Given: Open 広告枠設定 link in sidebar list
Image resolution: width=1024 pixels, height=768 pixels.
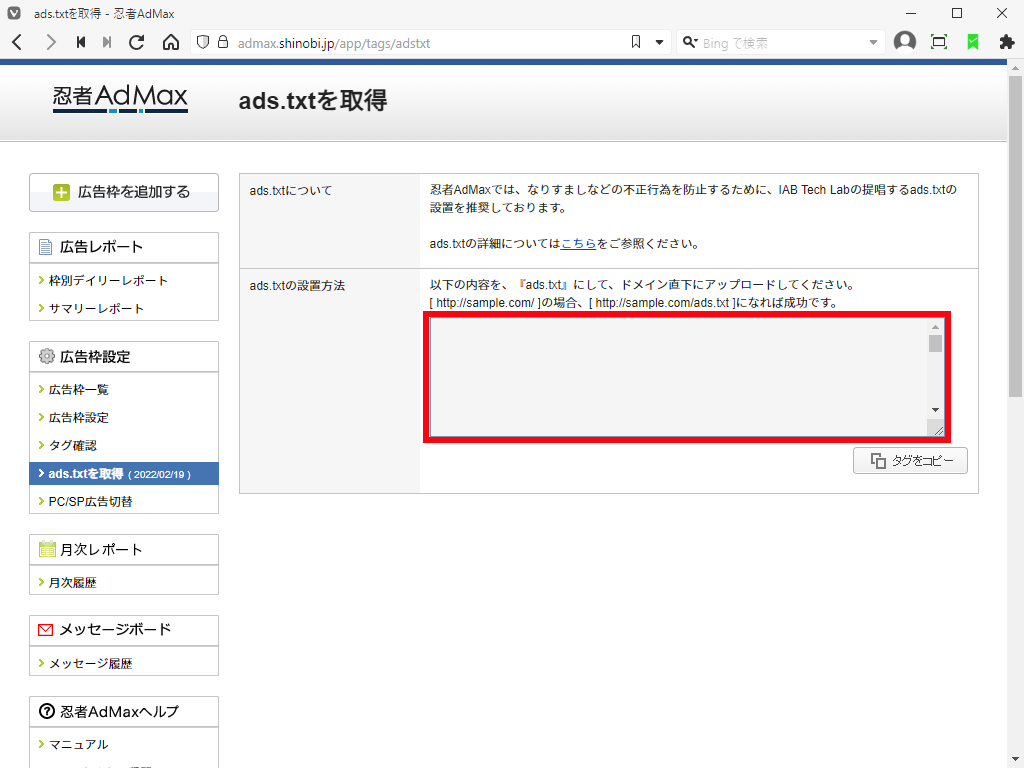Looking at the screenshot, I should pos(78,418).
